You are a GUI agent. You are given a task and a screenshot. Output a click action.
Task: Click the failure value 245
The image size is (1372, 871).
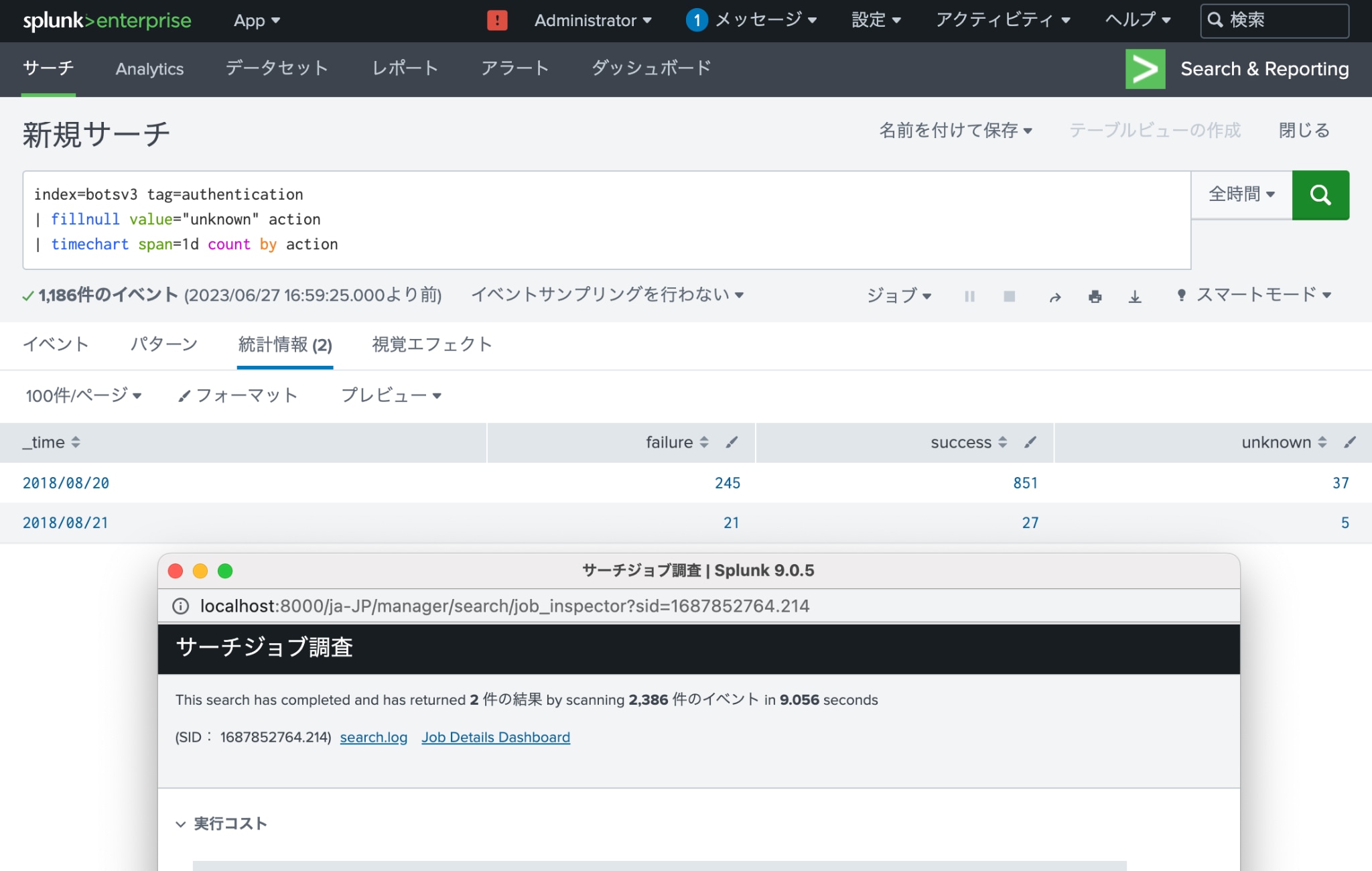(x=728, y=483)
